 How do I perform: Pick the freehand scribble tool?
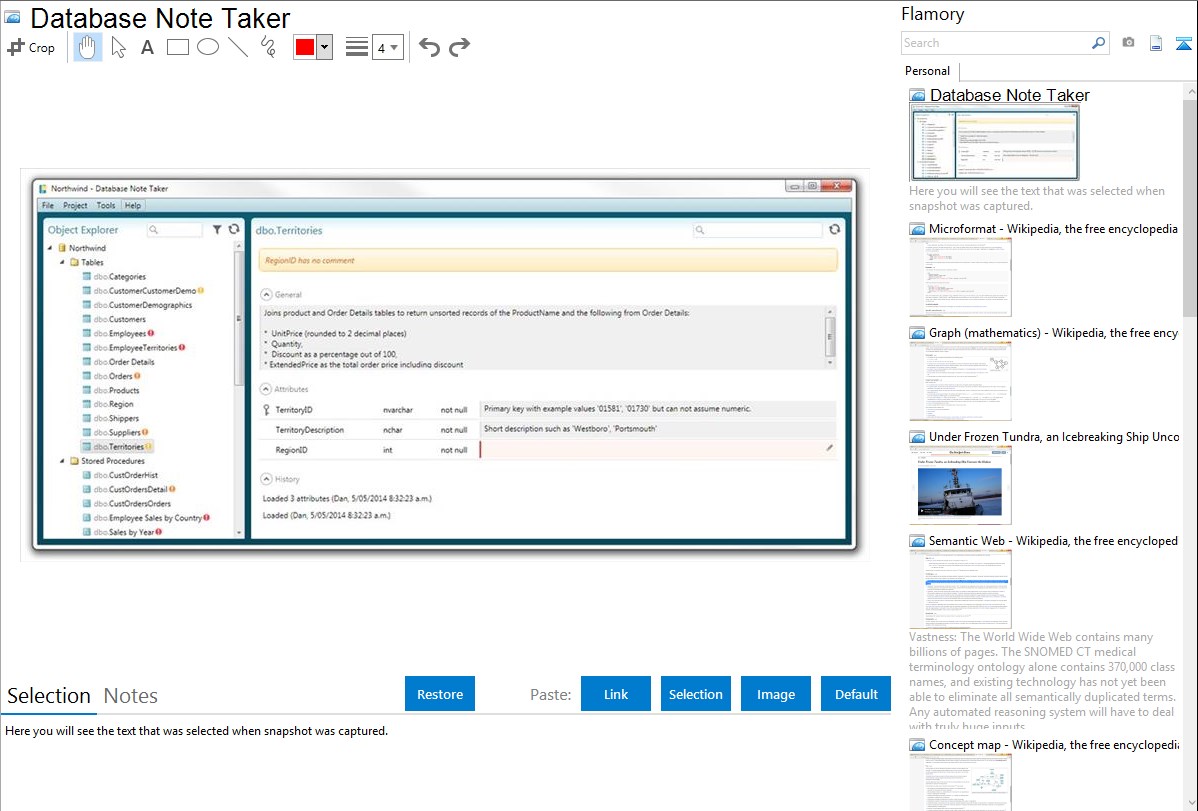point(268,47)
